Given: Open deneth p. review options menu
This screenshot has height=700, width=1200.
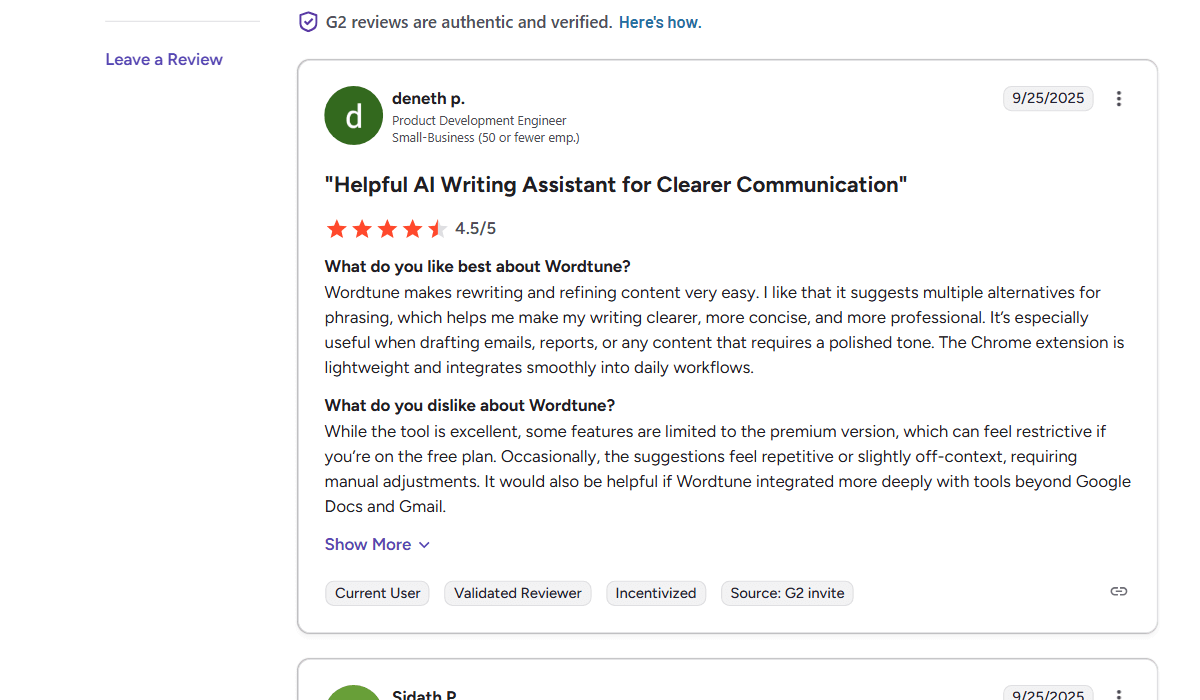Looking at the screenshot, I should coord(1119,99).
